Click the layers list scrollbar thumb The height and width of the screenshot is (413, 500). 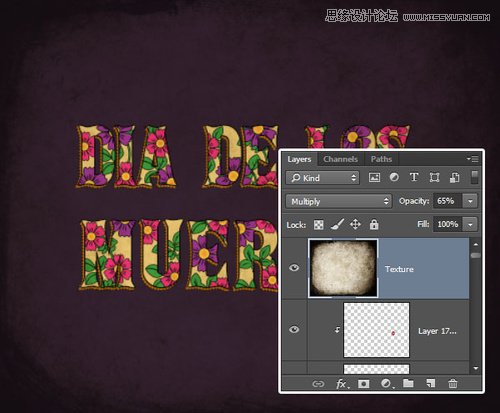click(x=476, y=255)
